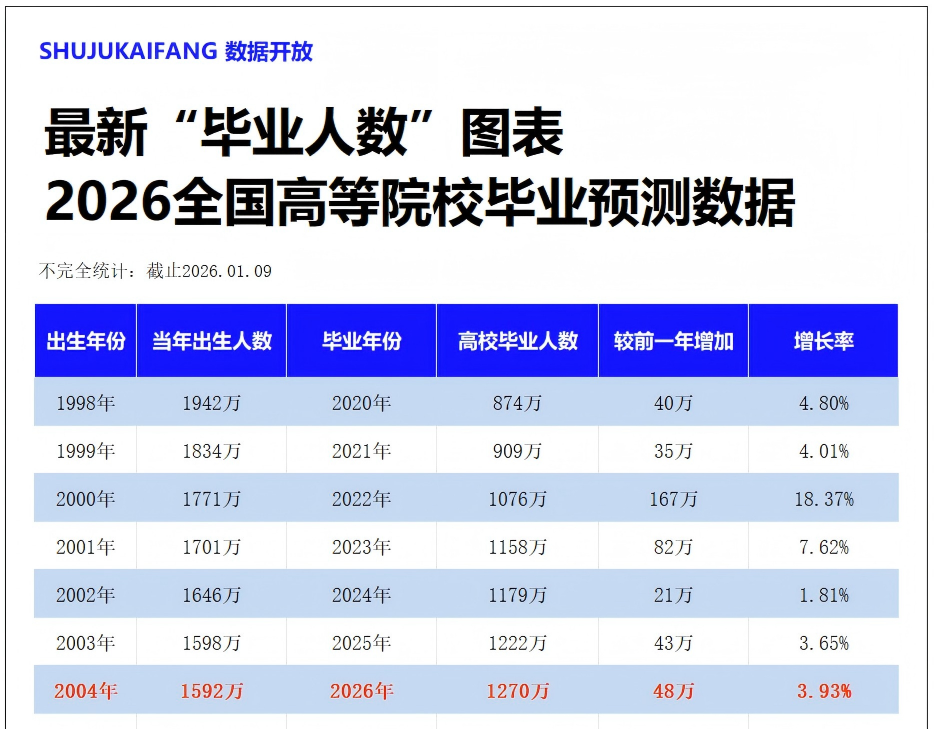Image resolution: width=934 pixels, height=729 pixels.
Task: Click the 2020年 graduation year cell
Action: [x=362, y=403]
